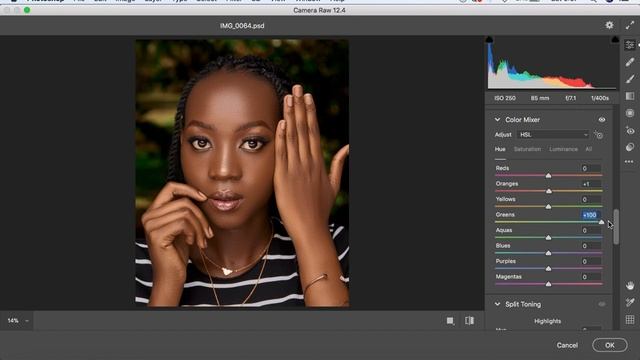Click the Greens +100 value field
Viewport: 640px width, 360px height.
point(591,215)
